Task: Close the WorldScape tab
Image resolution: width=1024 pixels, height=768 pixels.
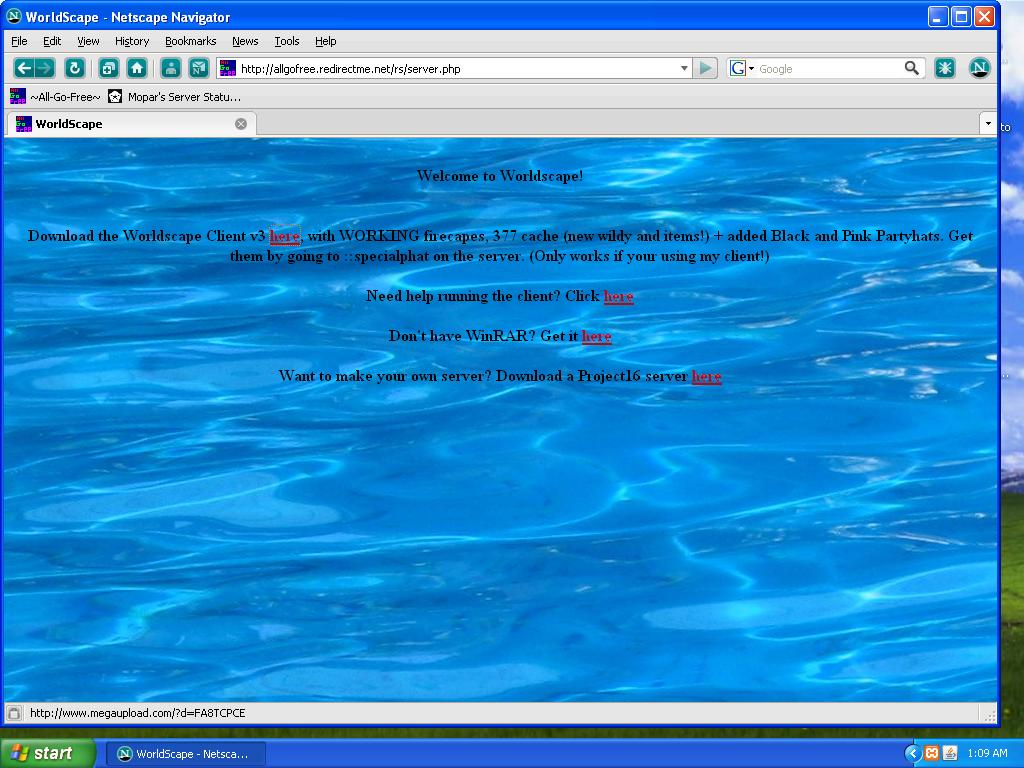Action: (241, 124)
